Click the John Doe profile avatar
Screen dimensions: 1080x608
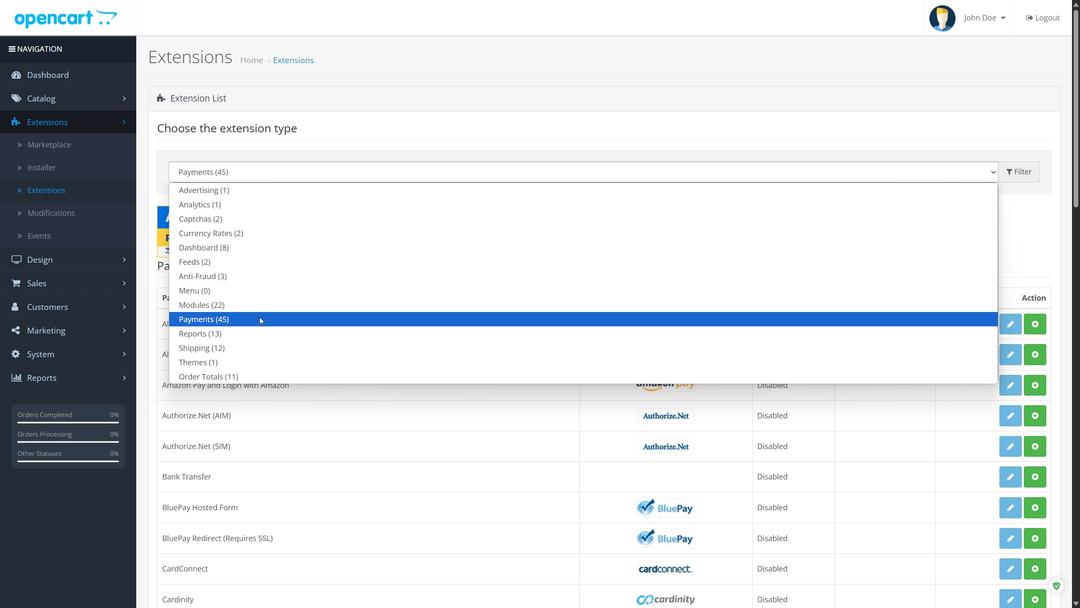pyautogui.click(x=942, y=18)
